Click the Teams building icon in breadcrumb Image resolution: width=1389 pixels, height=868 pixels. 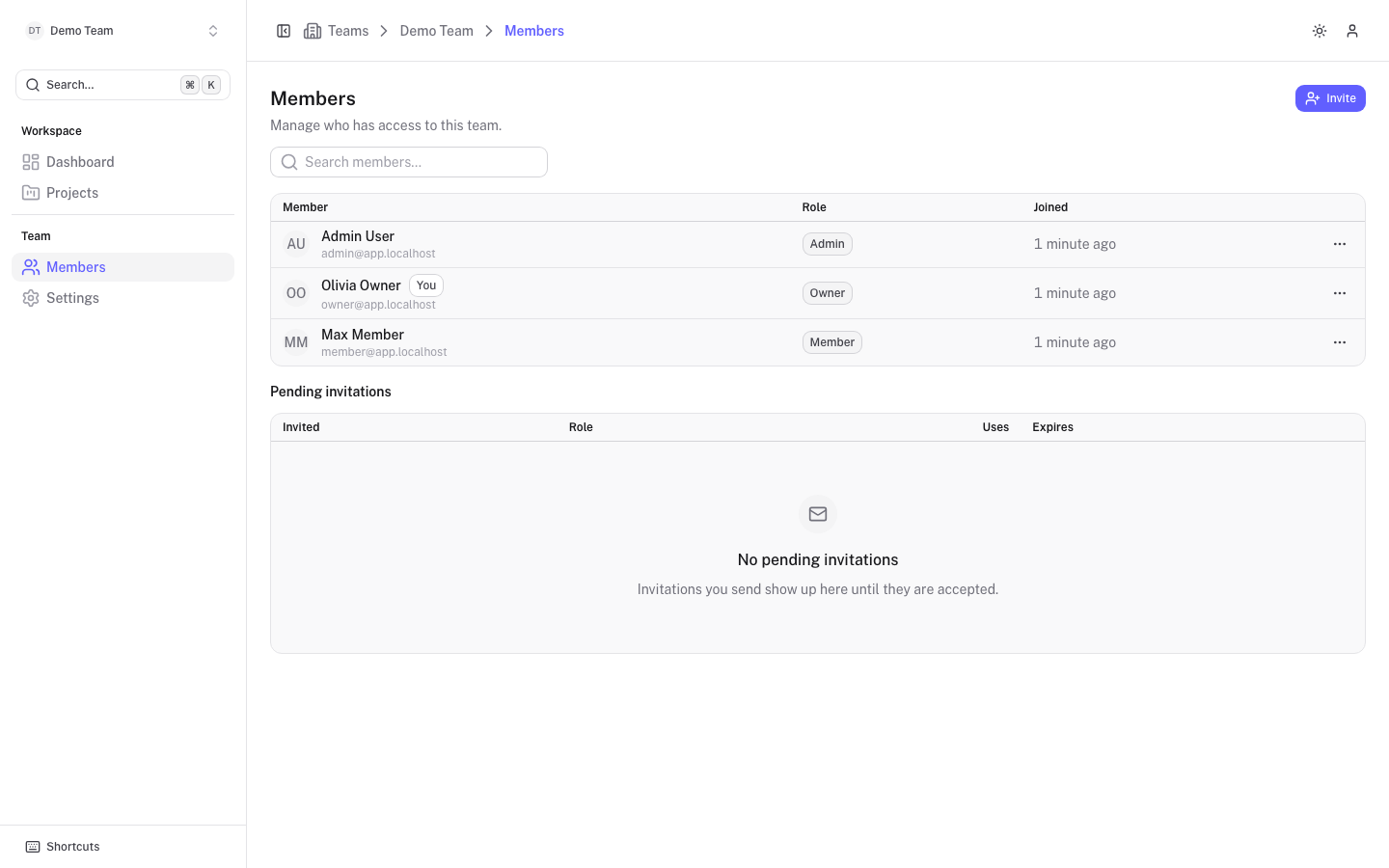pyautogui.click(x=313, y=31)
